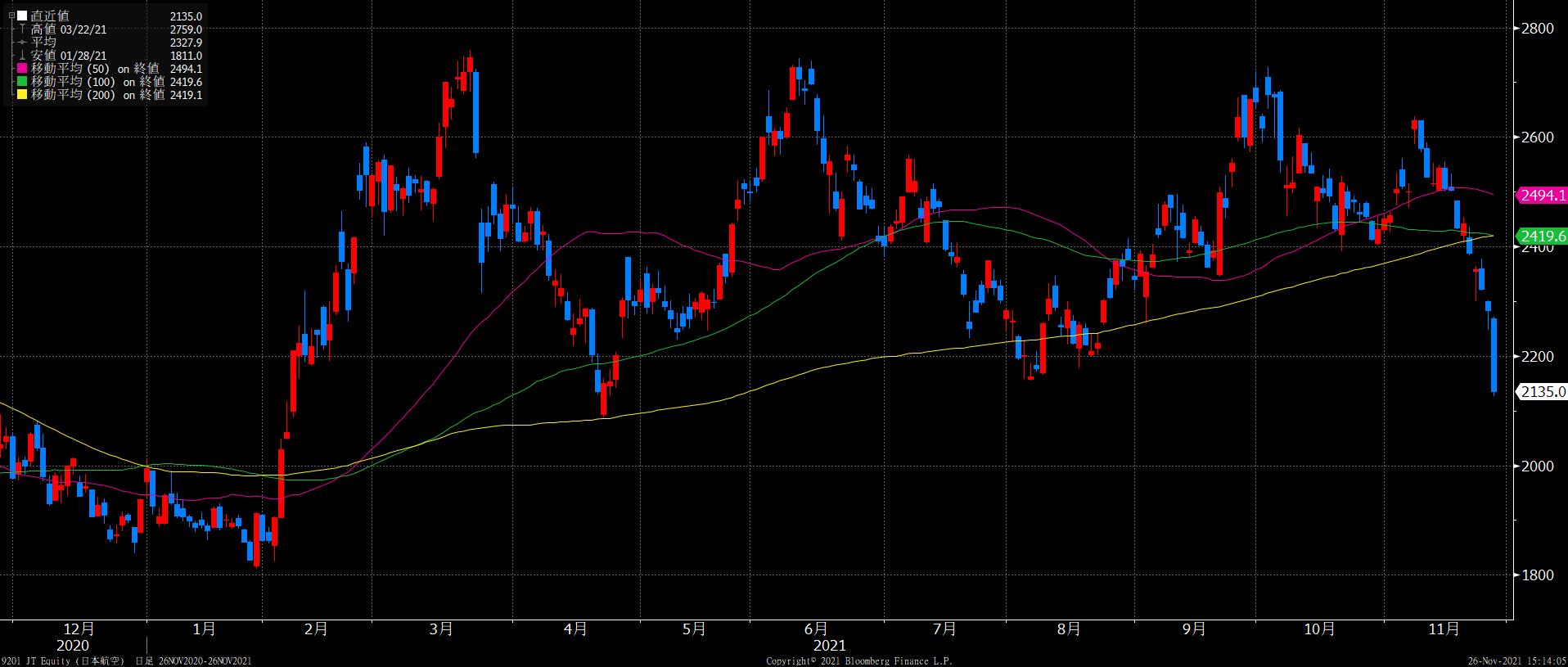The width and height of the screenshot is (1568, 667).
Task: Click the low value marker icon in legend
Action: (21, 56)
